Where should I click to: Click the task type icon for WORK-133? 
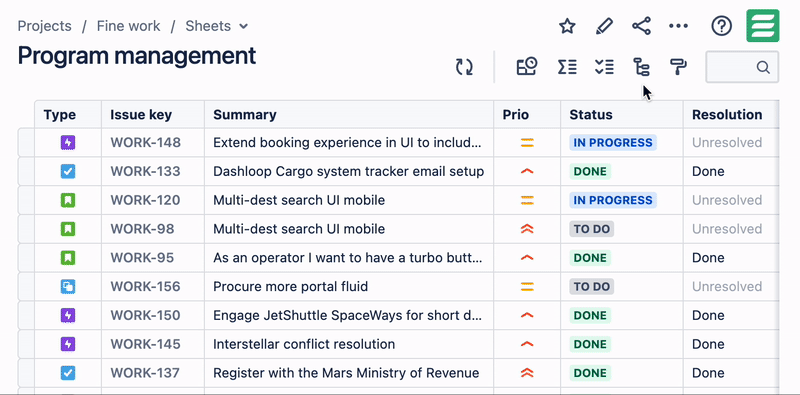pos(68,171)
